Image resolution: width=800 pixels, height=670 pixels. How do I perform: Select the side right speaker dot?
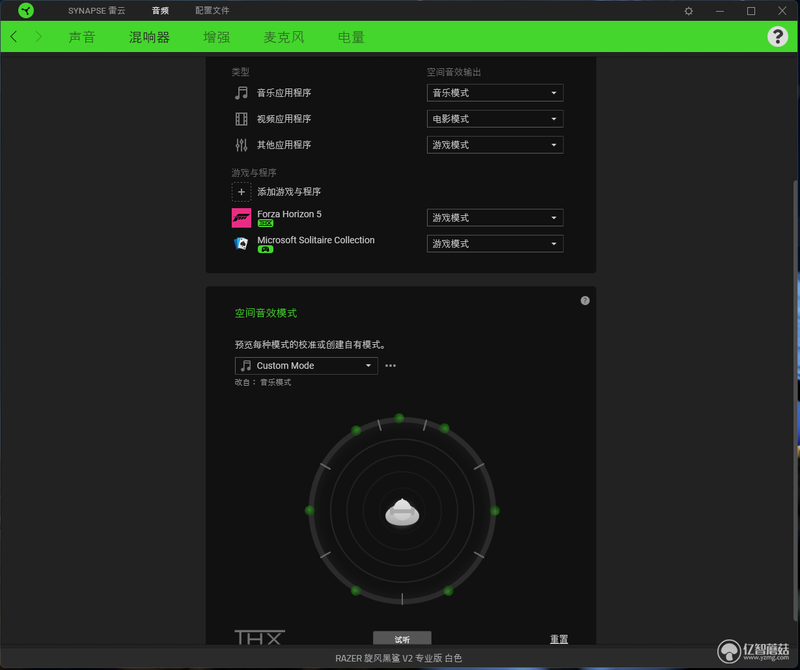click(494, 511)
